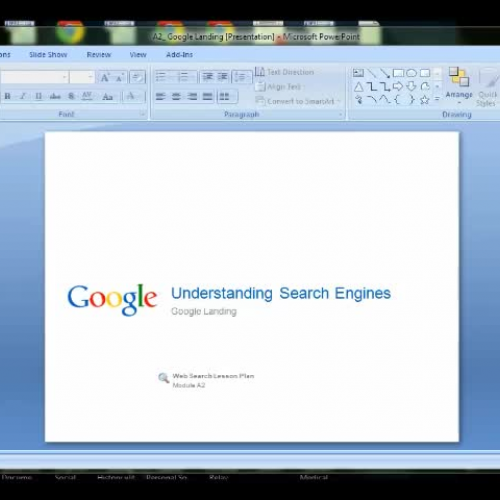Switch to Add-Ins tab

(x=179, y=55)
